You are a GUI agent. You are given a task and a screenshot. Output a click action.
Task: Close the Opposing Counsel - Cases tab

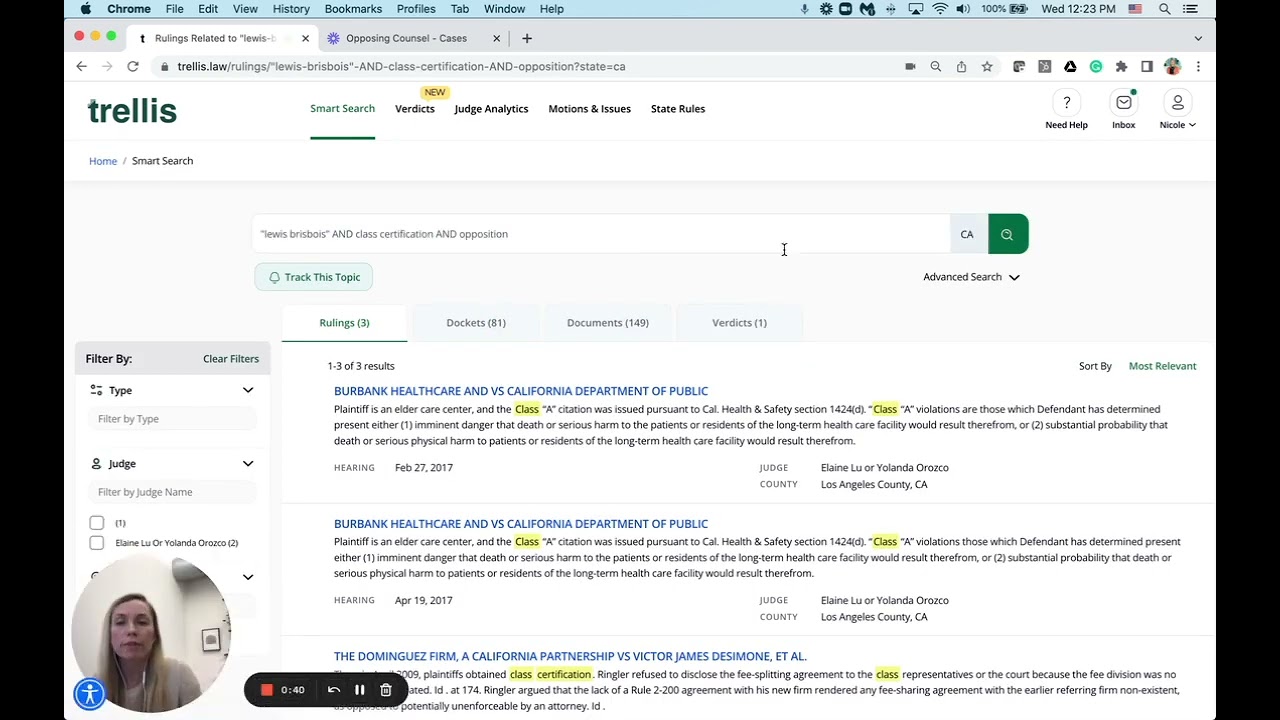(x=496, y=38)
